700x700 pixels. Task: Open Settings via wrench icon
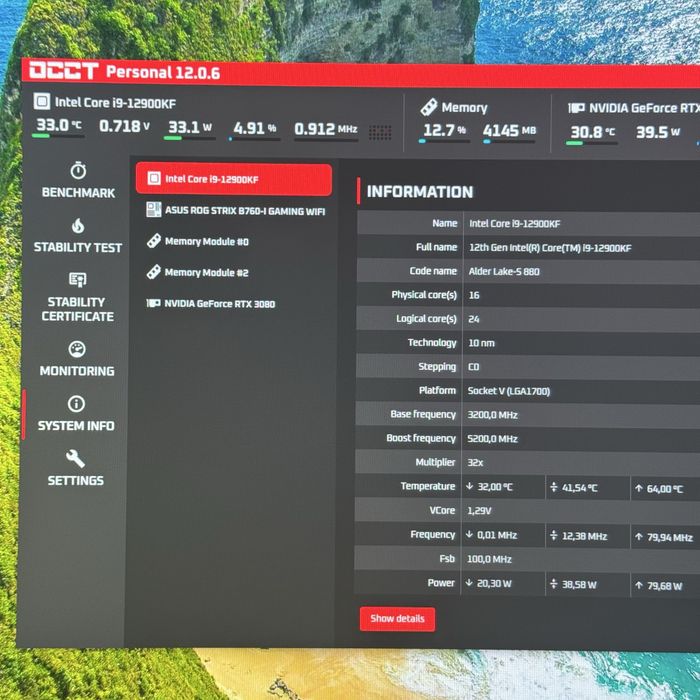pyautogui.click(x=75, y=458)
